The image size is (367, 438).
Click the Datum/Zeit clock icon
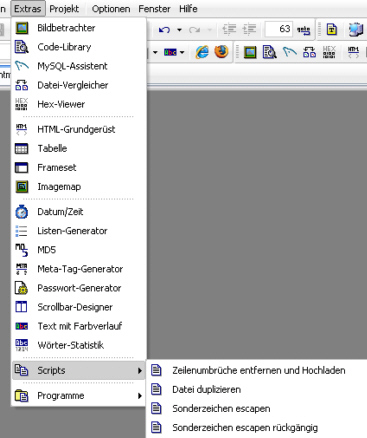[x=22, y=212]
